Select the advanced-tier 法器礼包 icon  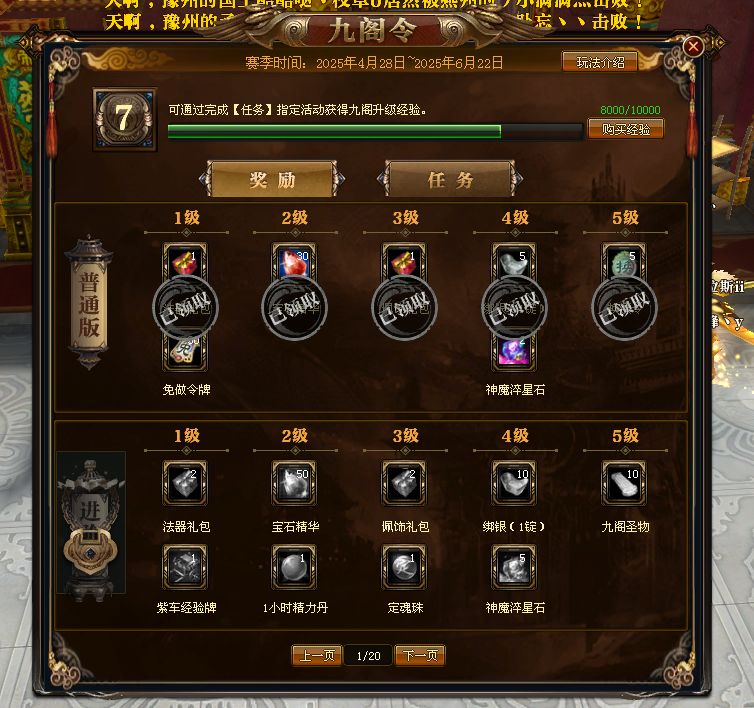[185, 483]
